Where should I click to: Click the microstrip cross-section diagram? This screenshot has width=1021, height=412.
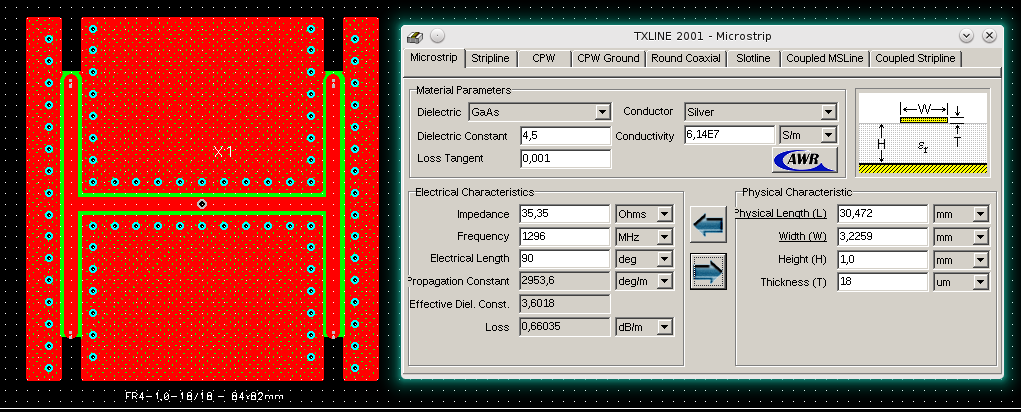(x=922, y=134)
